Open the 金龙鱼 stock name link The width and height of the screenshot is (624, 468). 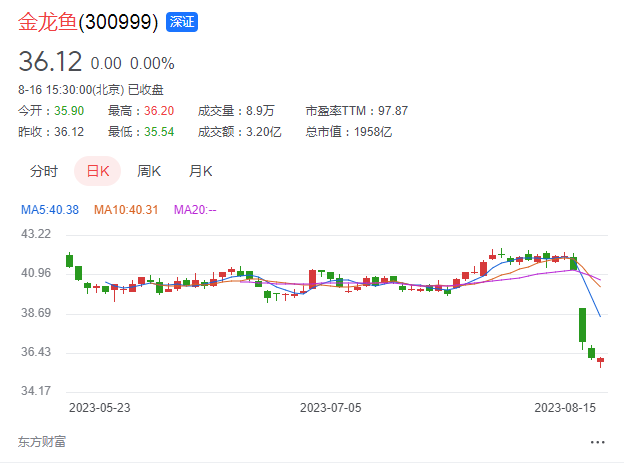tap(47, 22)
